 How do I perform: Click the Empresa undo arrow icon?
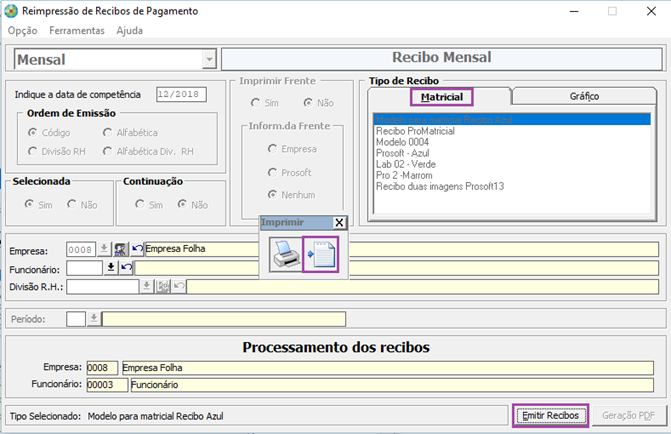pyautogui.click(x=137, y=249)
